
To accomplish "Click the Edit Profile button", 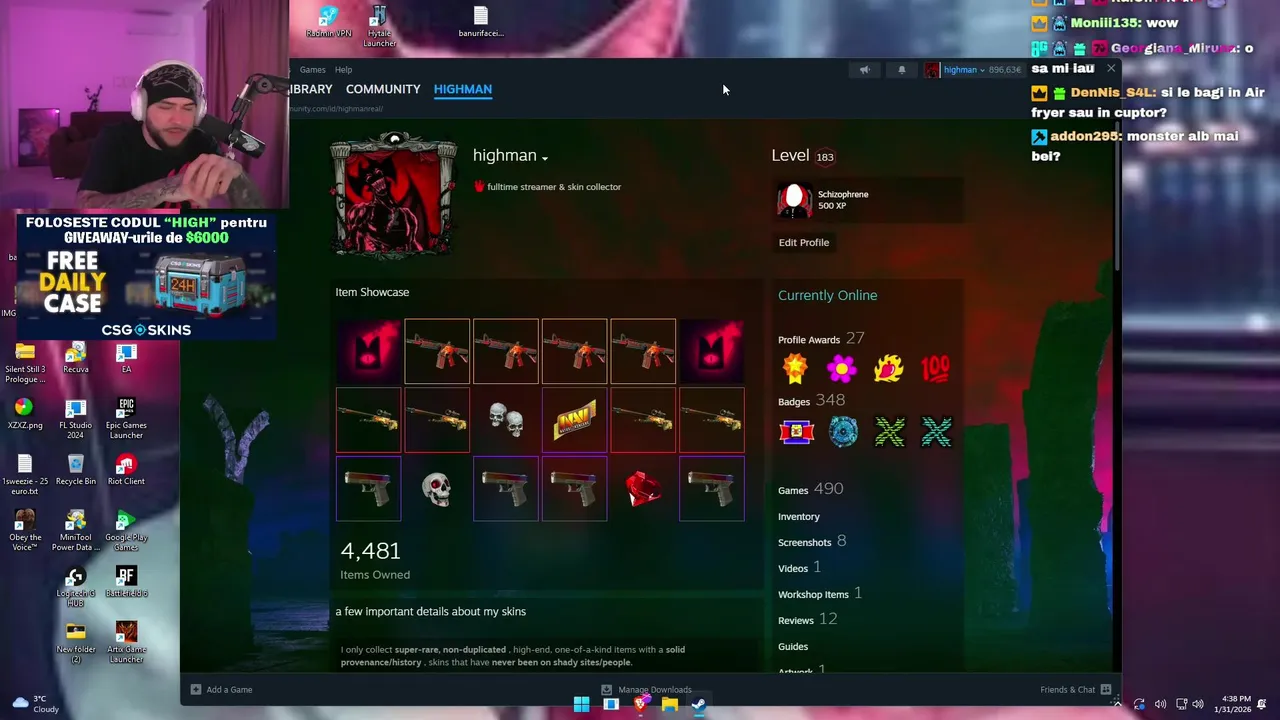I will pyautogui.click(x=804, y=242).
